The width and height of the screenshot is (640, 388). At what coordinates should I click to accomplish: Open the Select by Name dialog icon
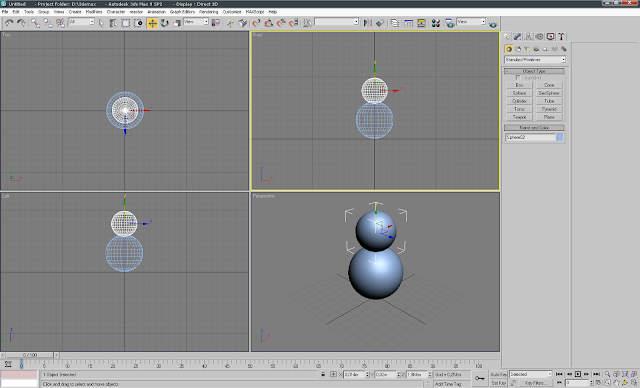[x=113, y=23]
